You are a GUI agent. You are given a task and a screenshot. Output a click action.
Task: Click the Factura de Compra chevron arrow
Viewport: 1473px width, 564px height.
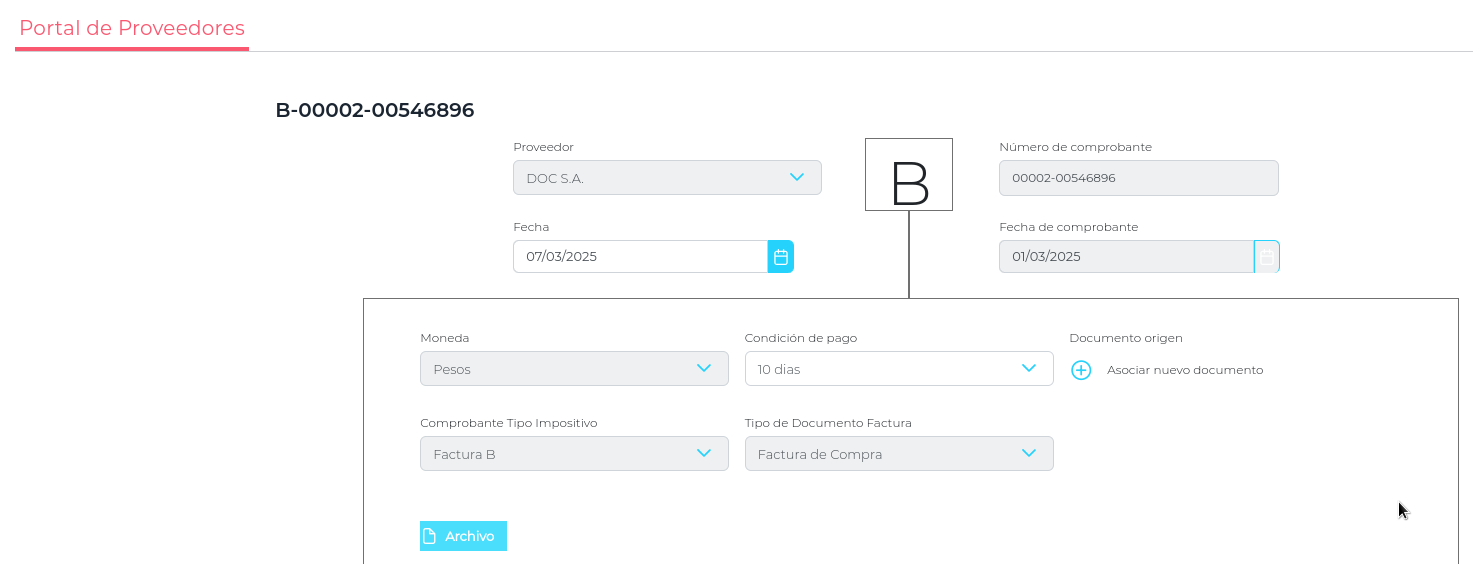(x=1029, y=453)
